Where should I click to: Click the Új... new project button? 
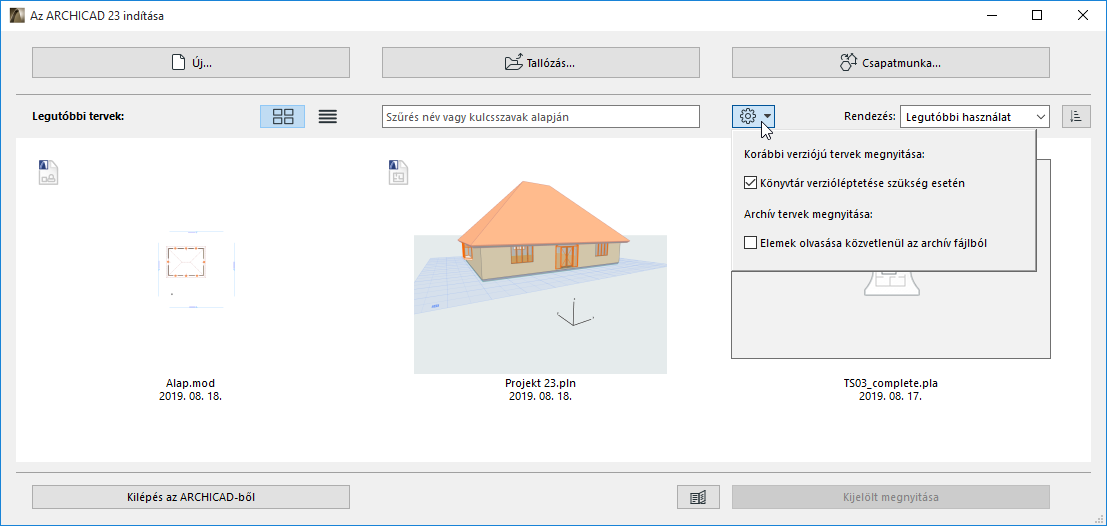pyautogui.click(x=191, y=63)
